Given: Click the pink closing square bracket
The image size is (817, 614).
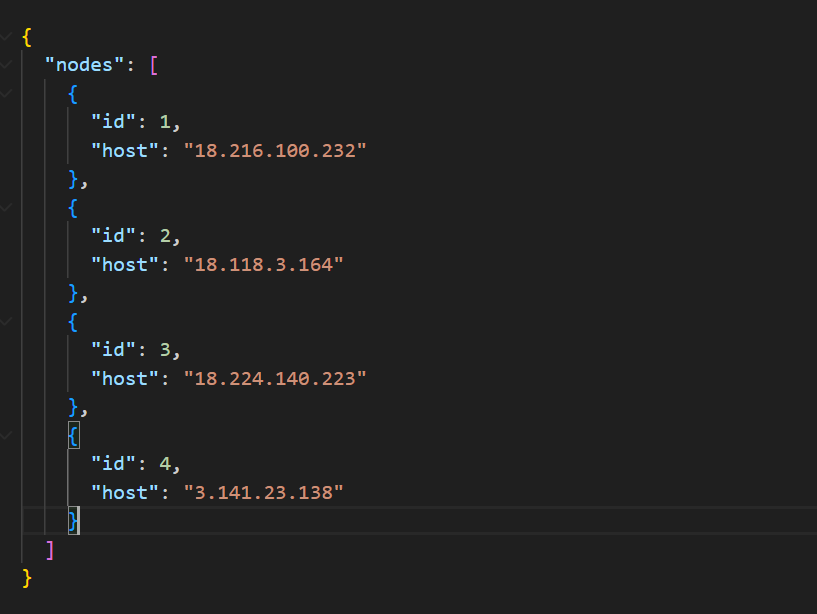Looking at the screenshot, I should (x=50, y=549).
